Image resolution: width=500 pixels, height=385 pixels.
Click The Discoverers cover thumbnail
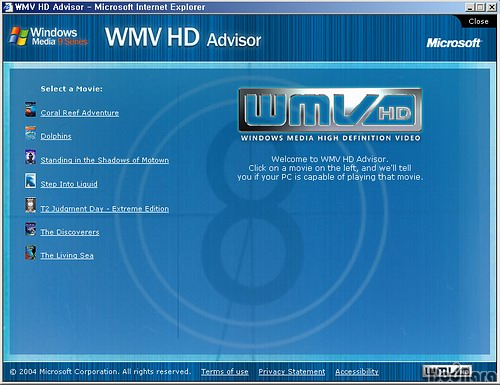[x=30, y=229]
